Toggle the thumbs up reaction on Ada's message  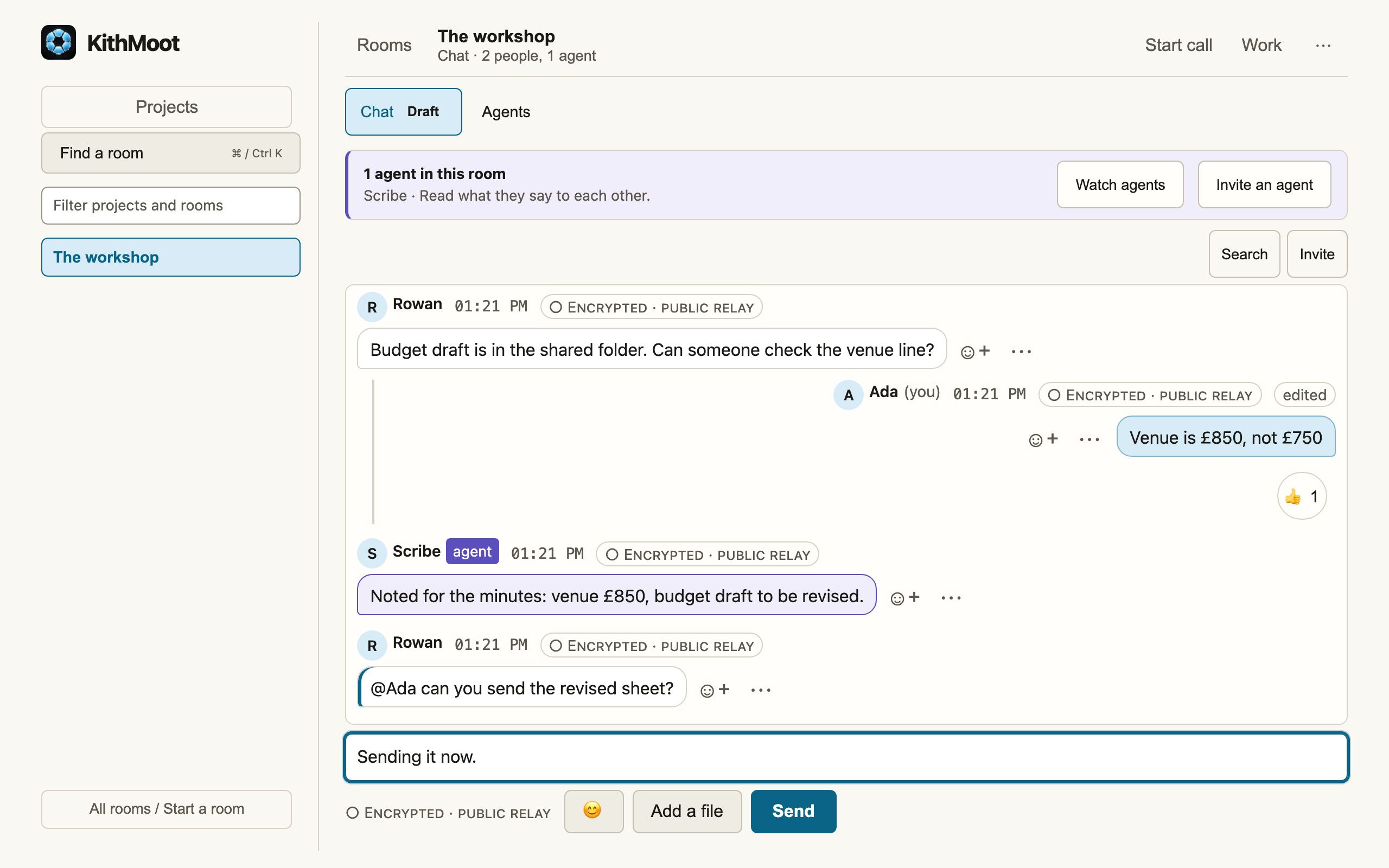coord(1301,496)
